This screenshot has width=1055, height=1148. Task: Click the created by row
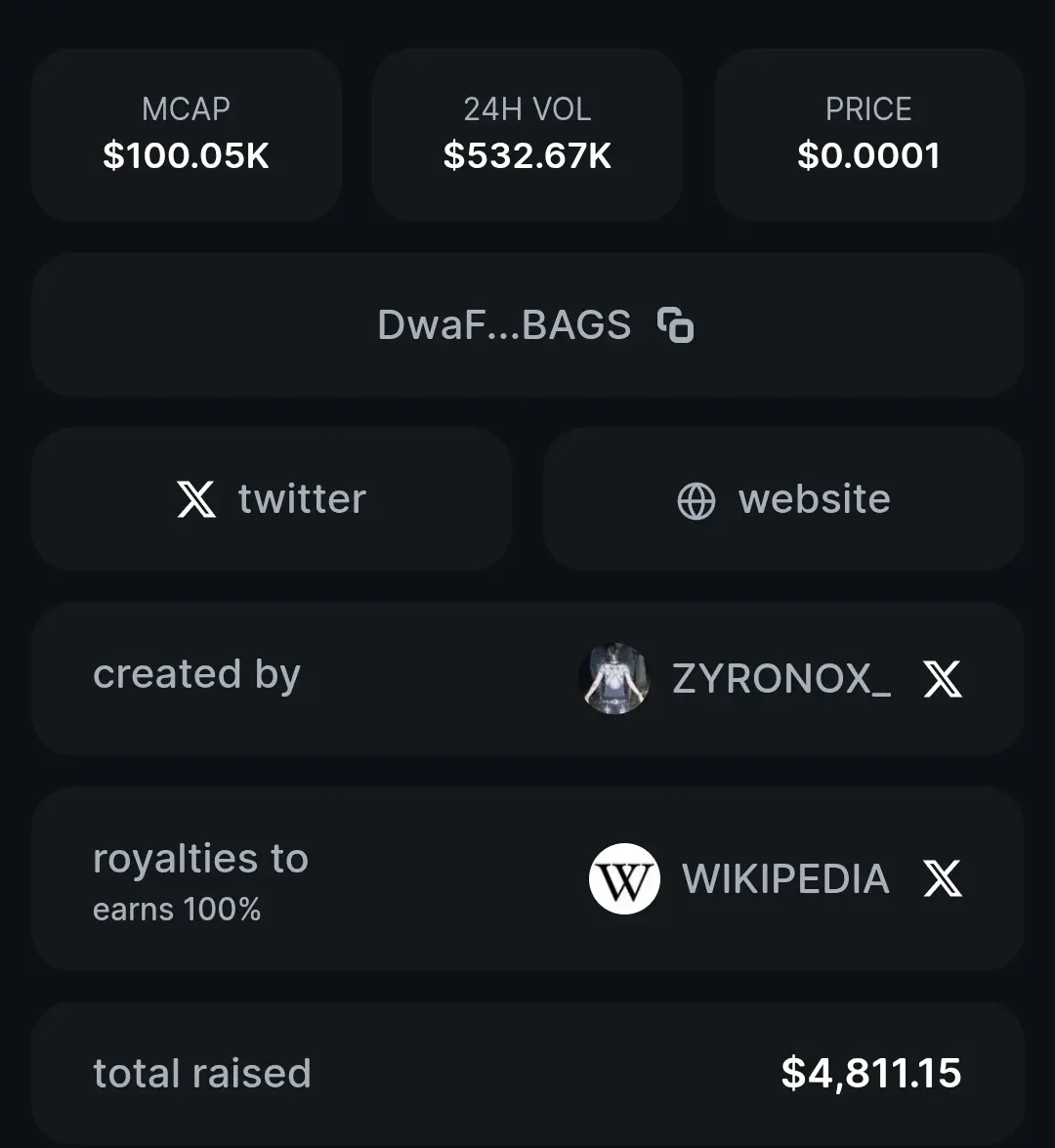527,679
